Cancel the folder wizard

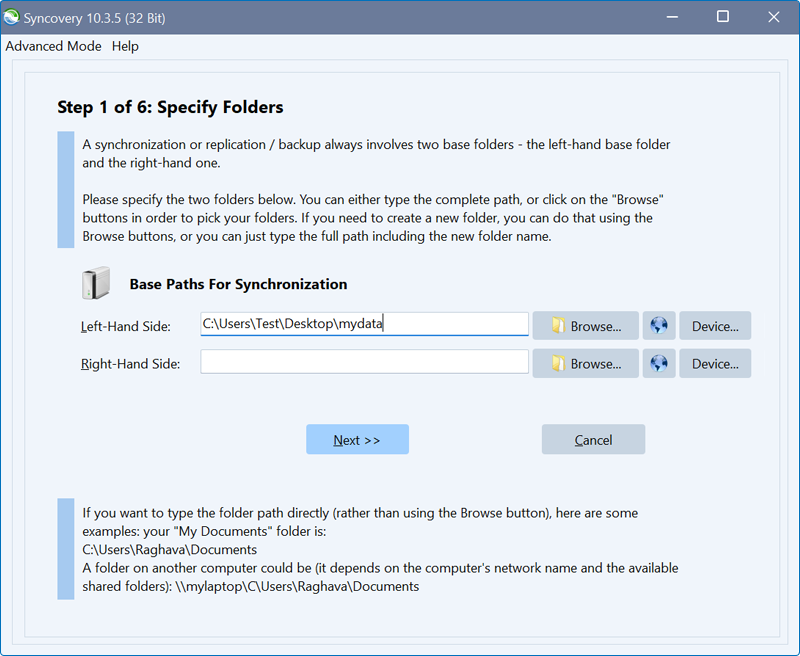(593, 439)
